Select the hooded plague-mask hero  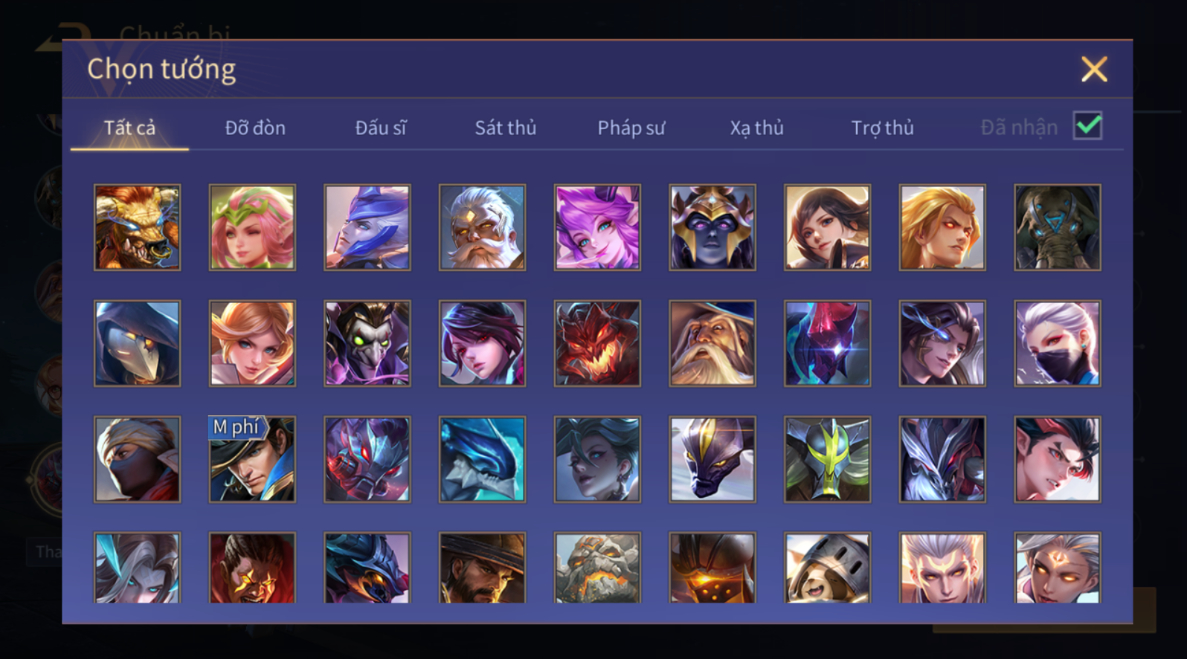coord(137,343)
